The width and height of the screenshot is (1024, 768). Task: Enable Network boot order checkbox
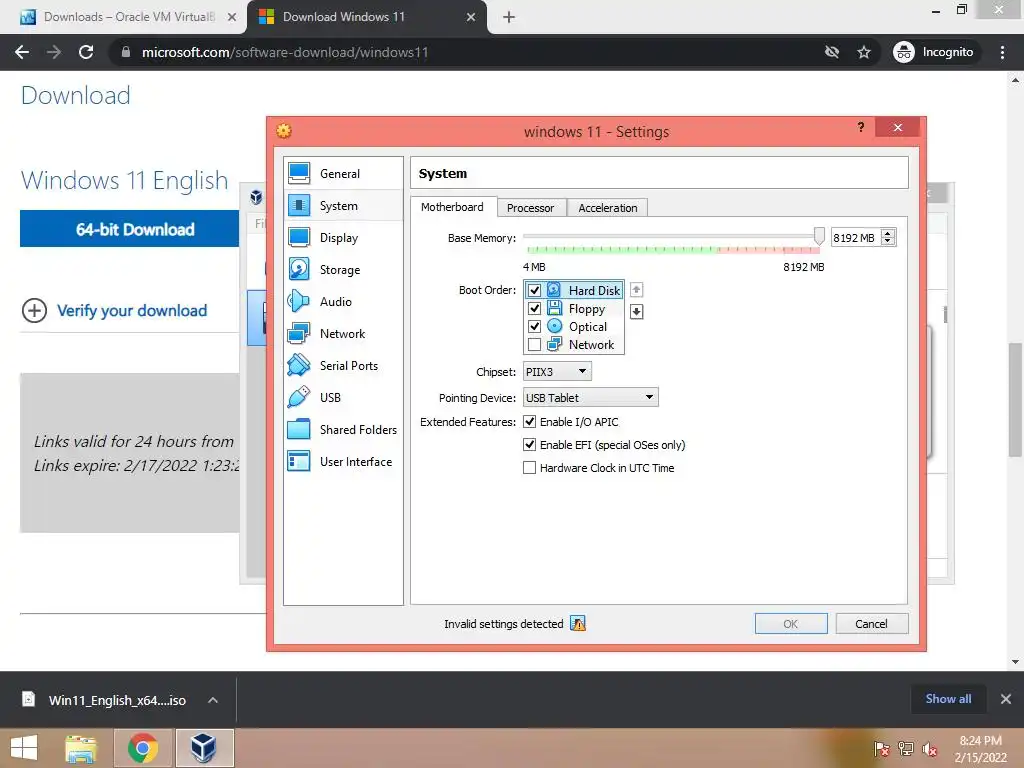tap(534, 345)
